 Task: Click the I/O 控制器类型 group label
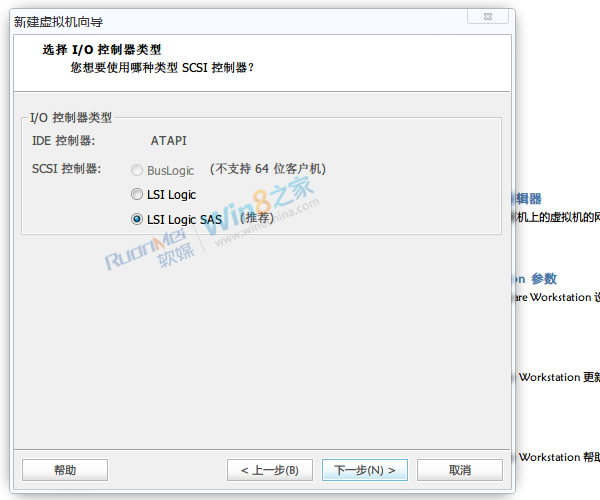point(71,117)
